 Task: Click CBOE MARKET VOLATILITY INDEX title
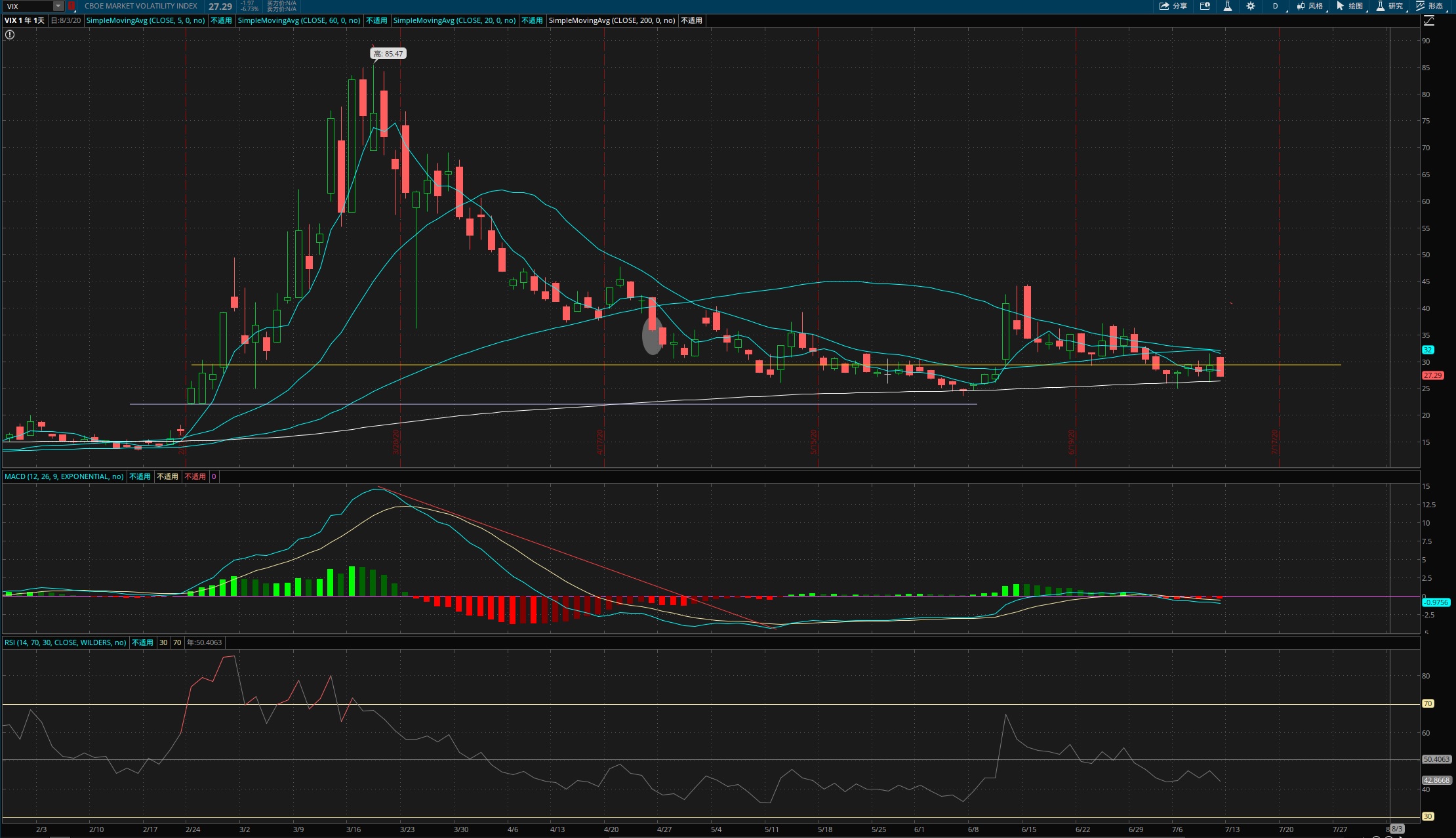point(141,6)
